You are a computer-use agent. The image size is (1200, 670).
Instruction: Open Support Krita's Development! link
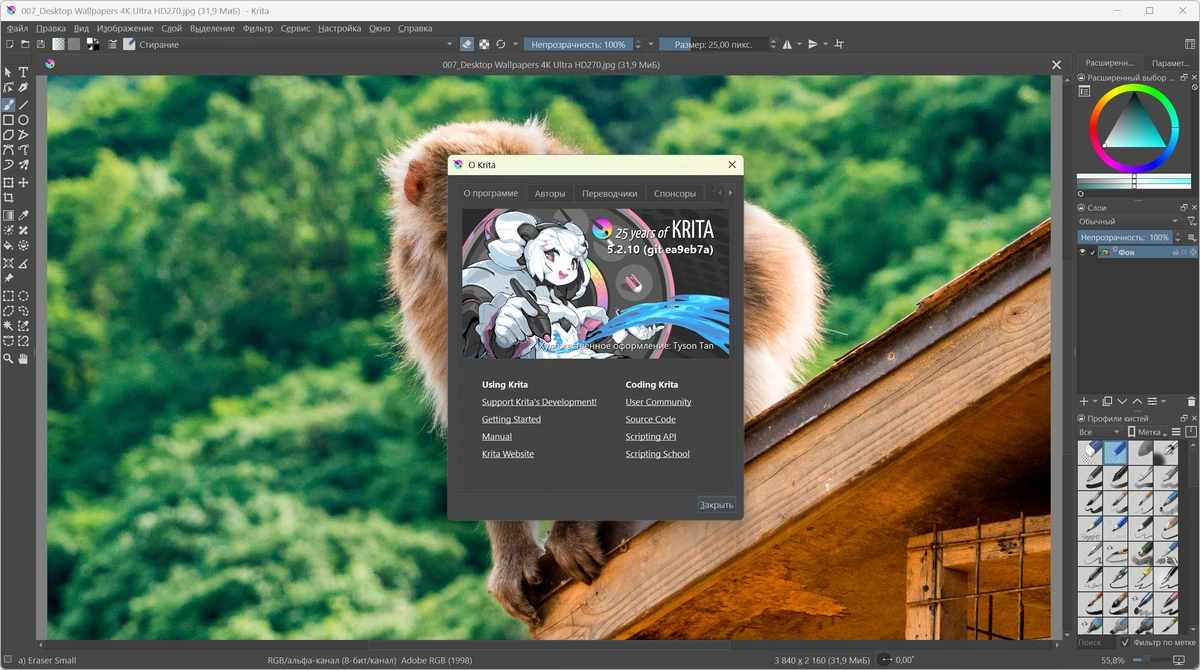click(539, 402)
